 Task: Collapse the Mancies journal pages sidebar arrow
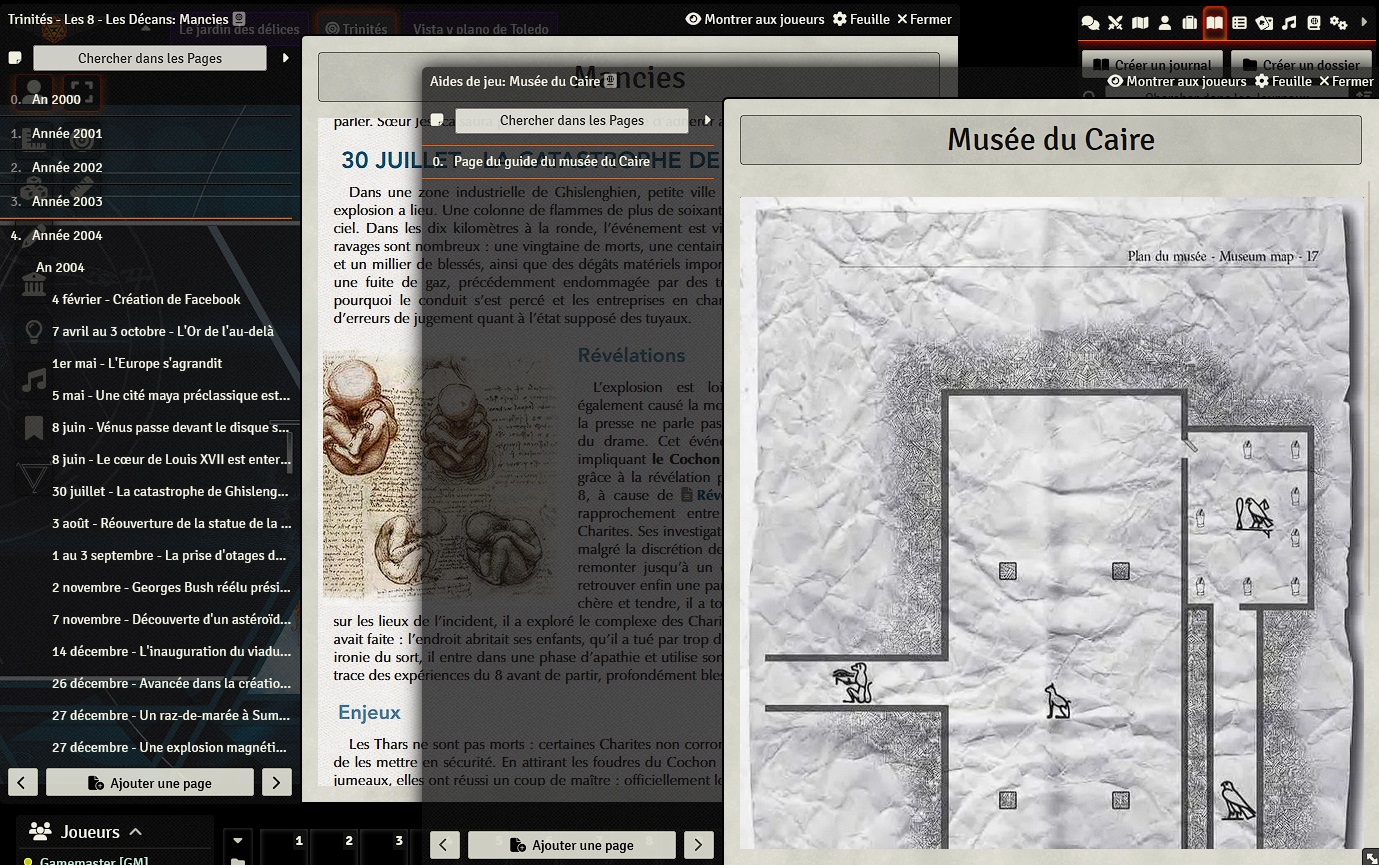click(286, 58)
